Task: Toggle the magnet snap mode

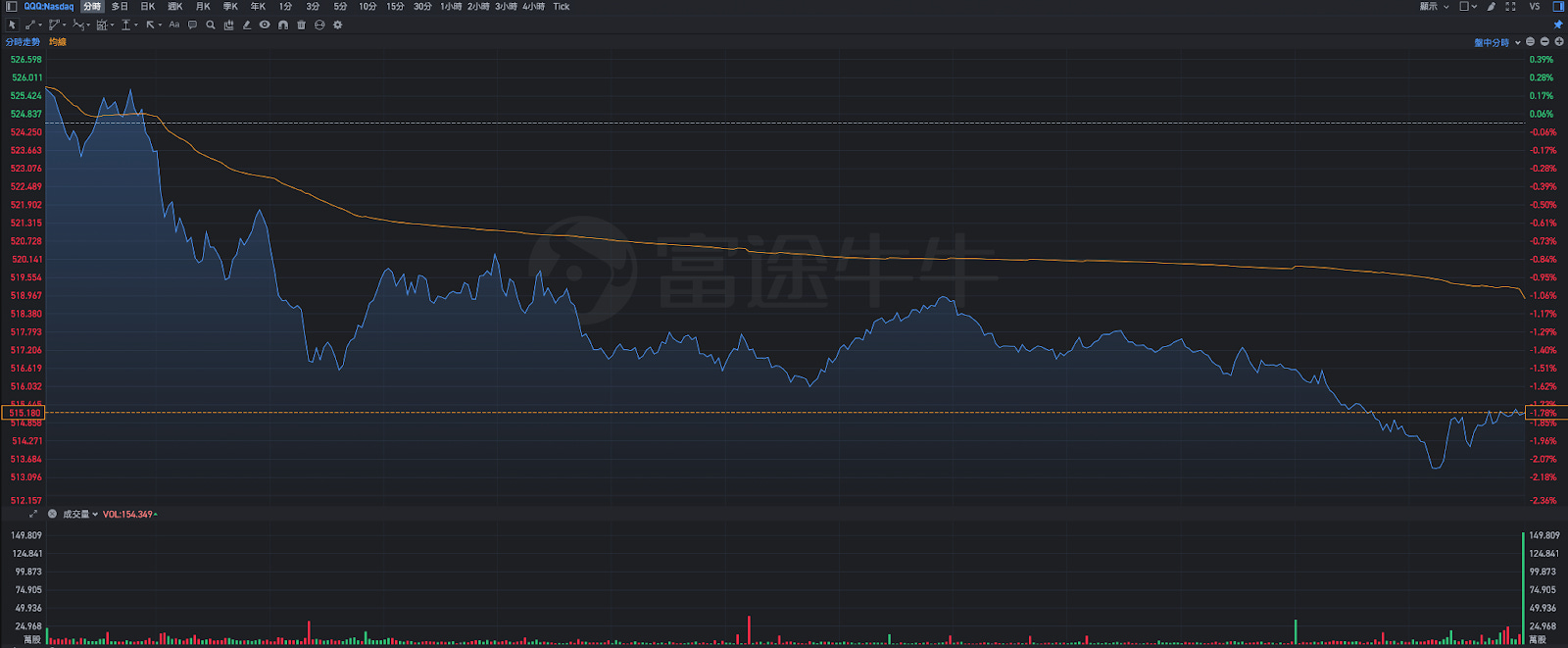Action: 283,25
